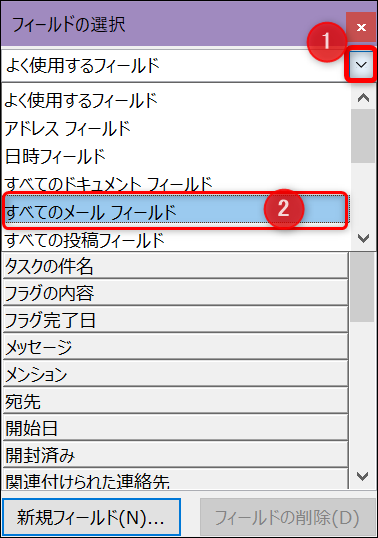Select 日時フィールド option
378x538 pixels.
click(x=176, y=156)
